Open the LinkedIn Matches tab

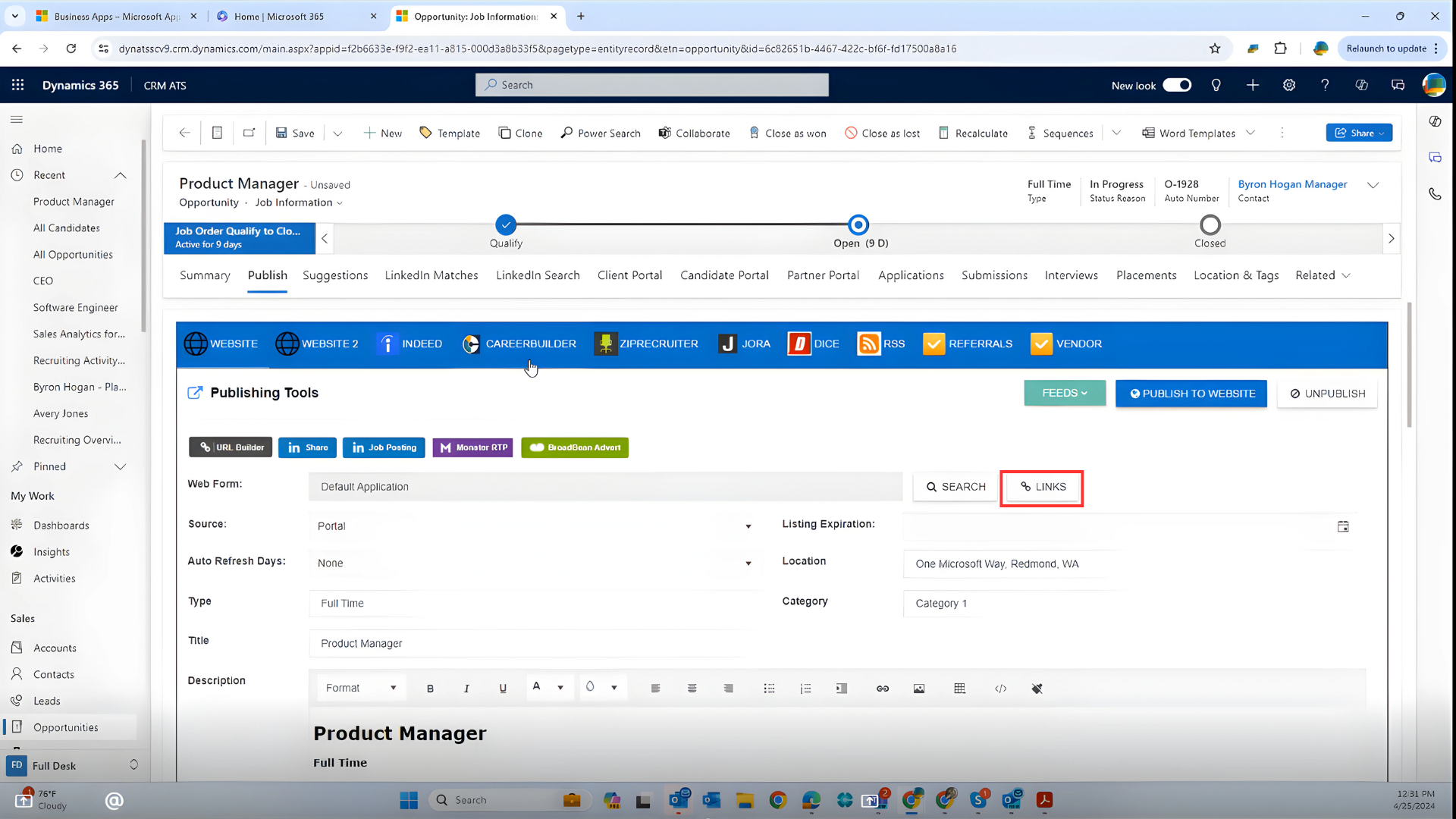(431, 275)
